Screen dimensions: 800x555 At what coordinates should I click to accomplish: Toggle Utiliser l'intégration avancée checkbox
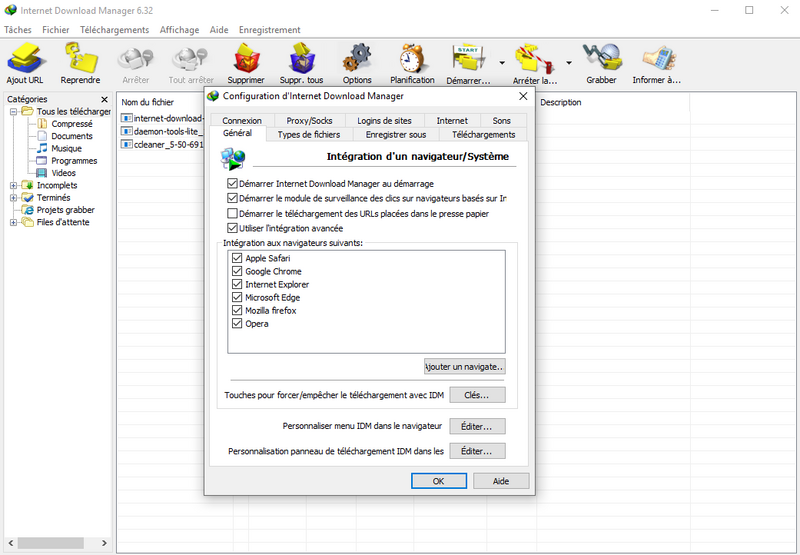click(x=232, y=228)
